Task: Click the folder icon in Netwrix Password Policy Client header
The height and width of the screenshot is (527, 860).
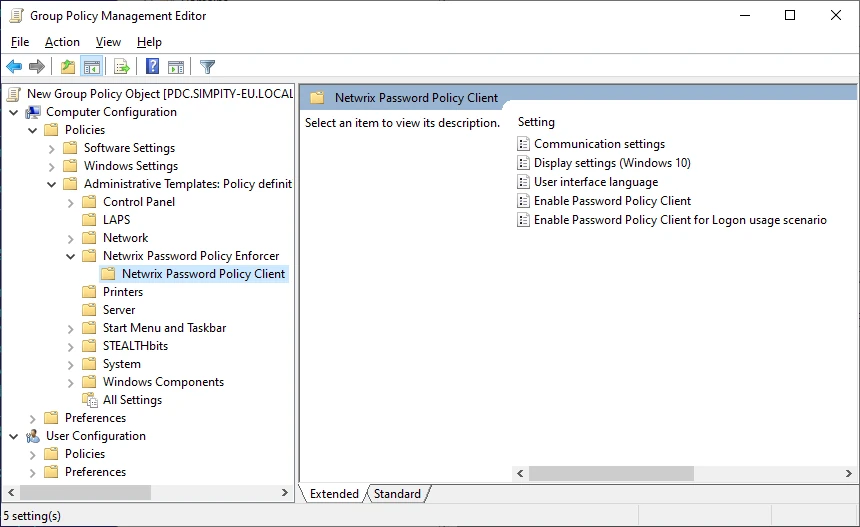Action: point(317,98)
